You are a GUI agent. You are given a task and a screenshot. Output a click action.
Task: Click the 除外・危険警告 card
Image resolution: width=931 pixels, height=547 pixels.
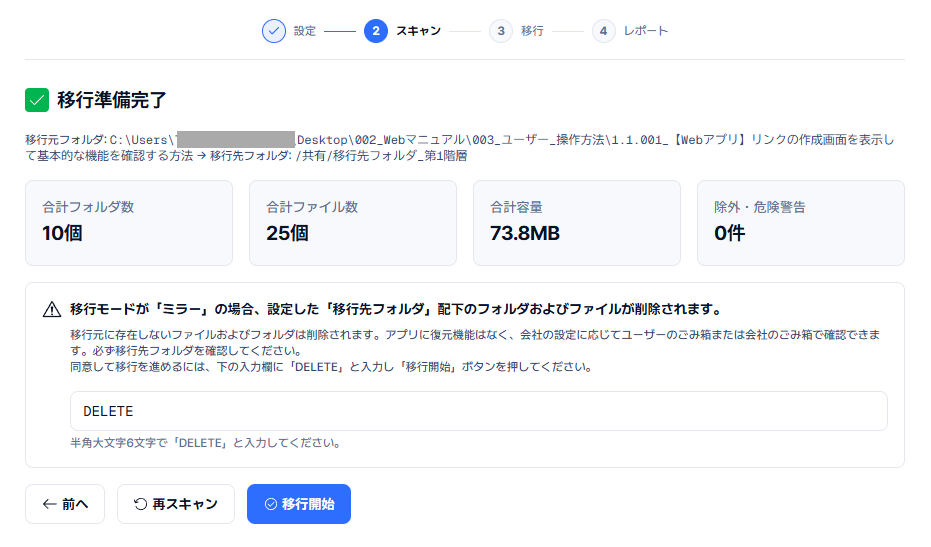[800, 223]
